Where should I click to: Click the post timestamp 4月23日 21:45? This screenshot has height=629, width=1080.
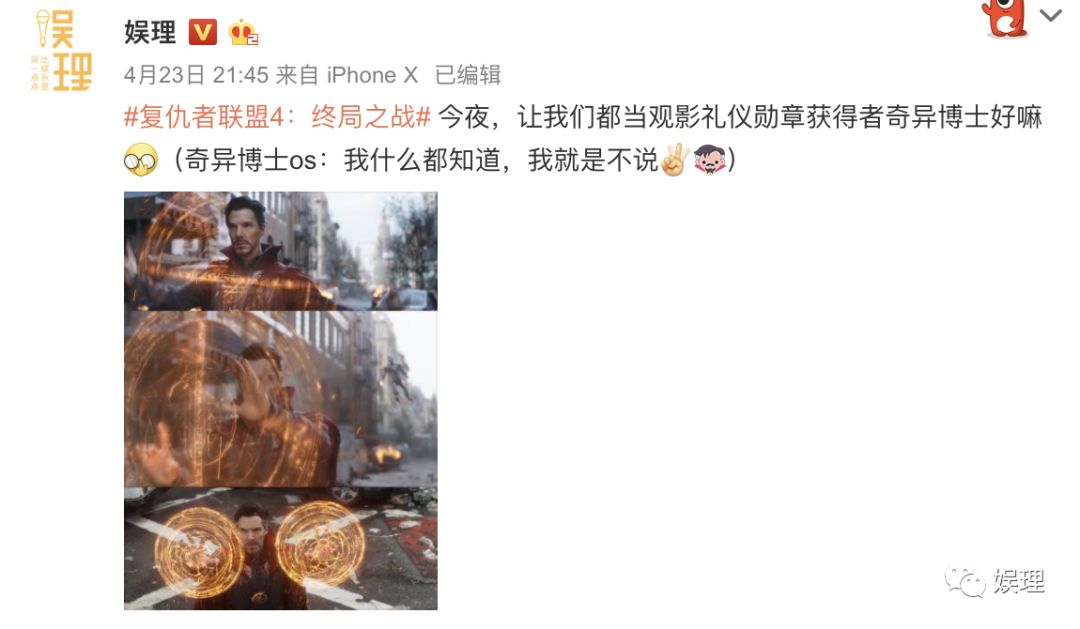pos(196,74)
